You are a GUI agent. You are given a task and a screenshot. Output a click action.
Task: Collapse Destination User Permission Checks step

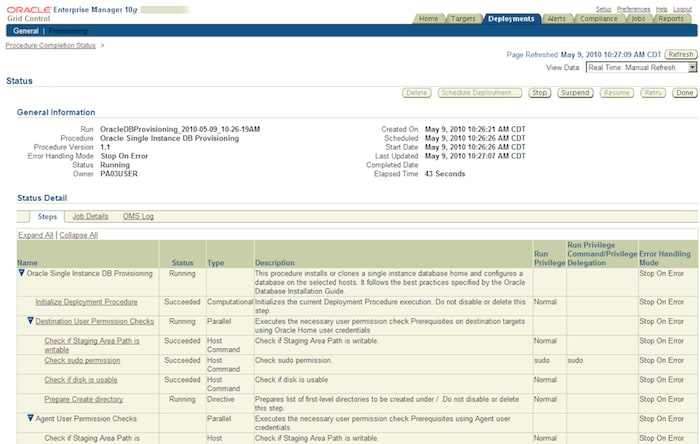pos(30,321)
